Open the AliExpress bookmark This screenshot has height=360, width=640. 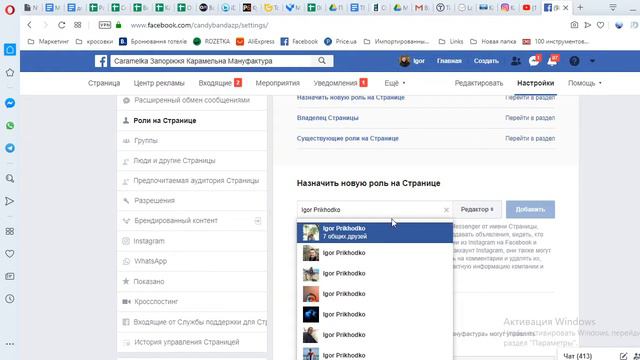(256, 41)
